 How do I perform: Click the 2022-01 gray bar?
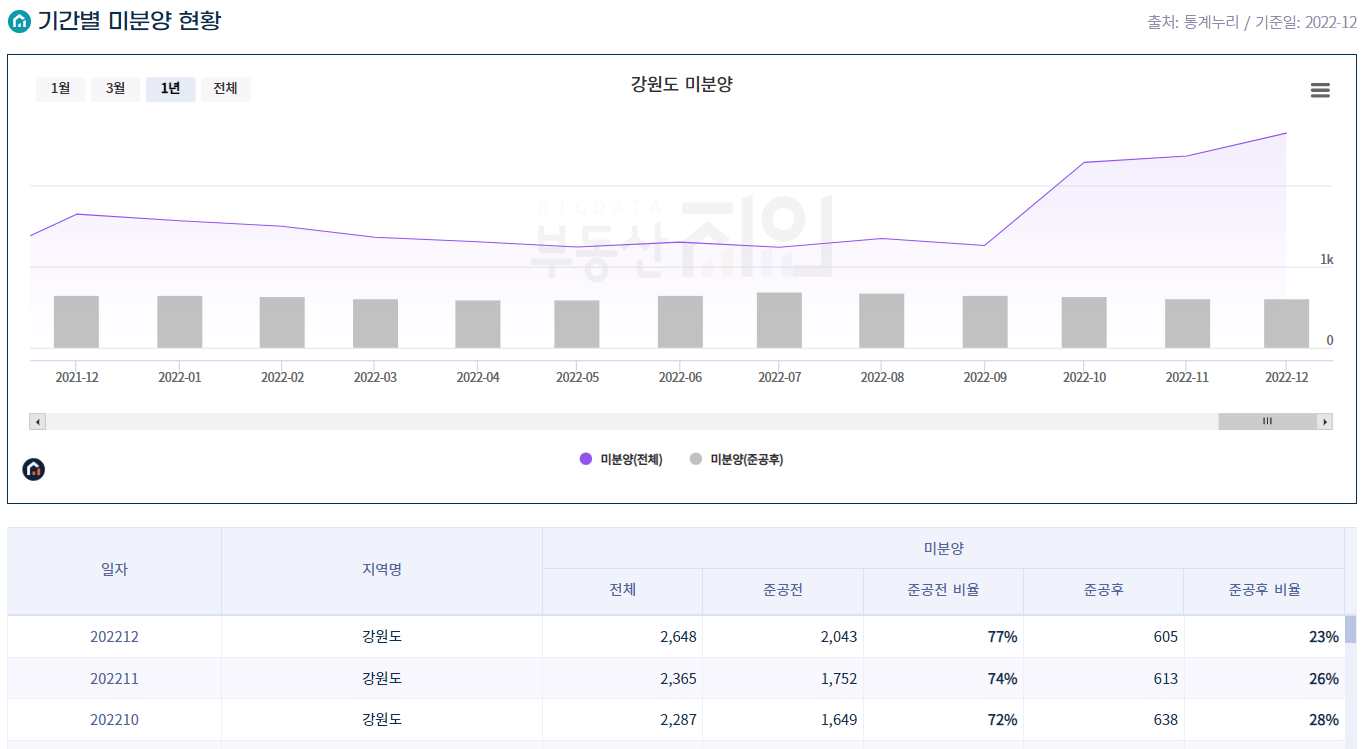pos(180,322)
